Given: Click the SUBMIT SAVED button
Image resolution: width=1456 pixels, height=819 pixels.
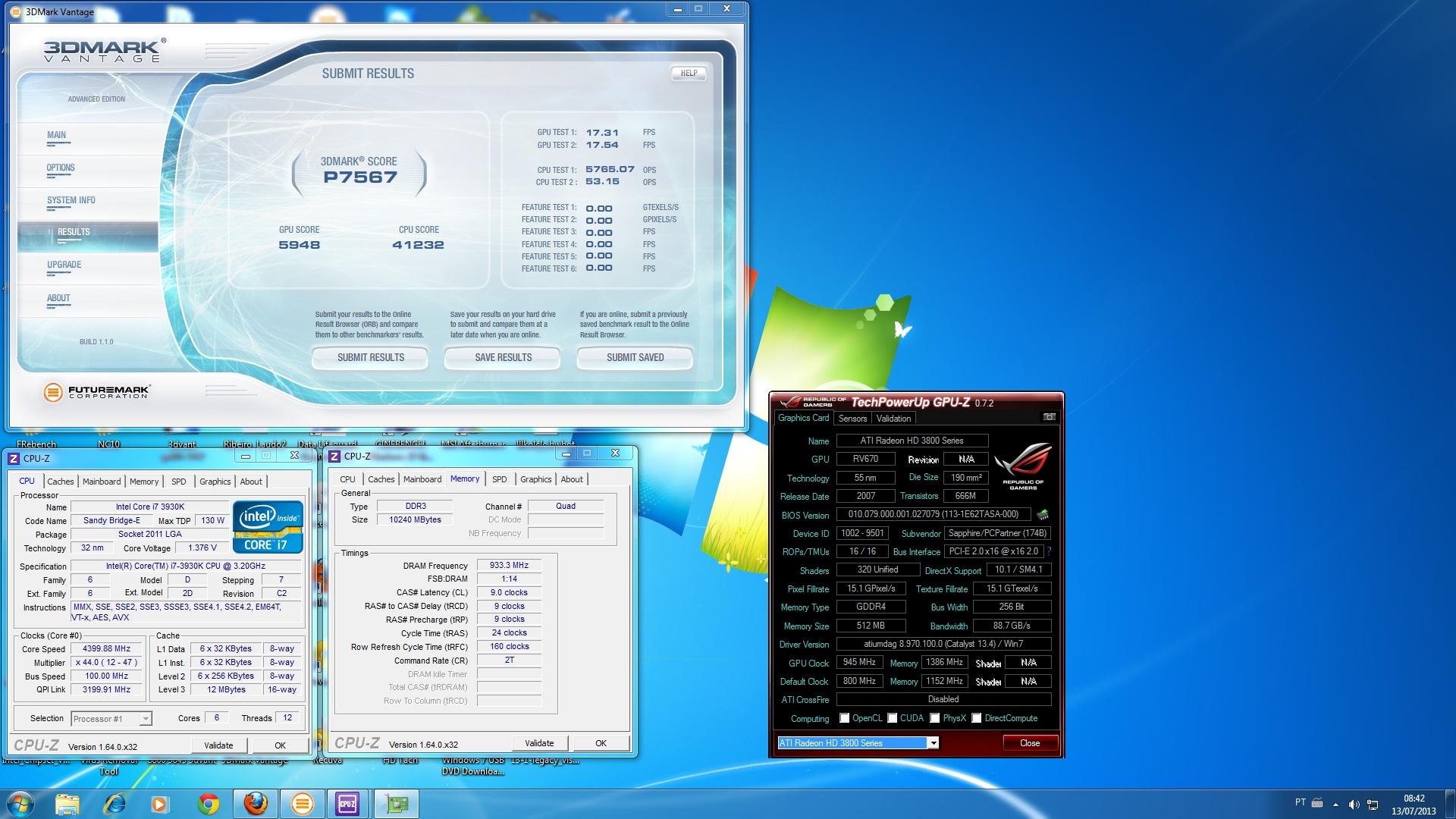Looking at the screenshot, I should point(635,357).
